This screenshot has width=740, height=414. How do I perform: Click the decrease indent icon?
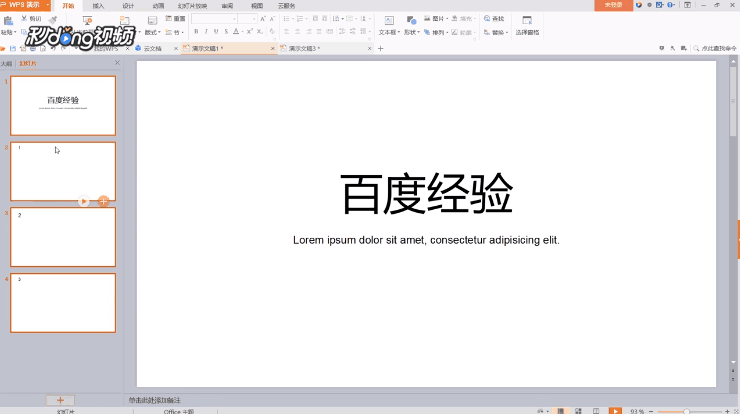point(315,19)
